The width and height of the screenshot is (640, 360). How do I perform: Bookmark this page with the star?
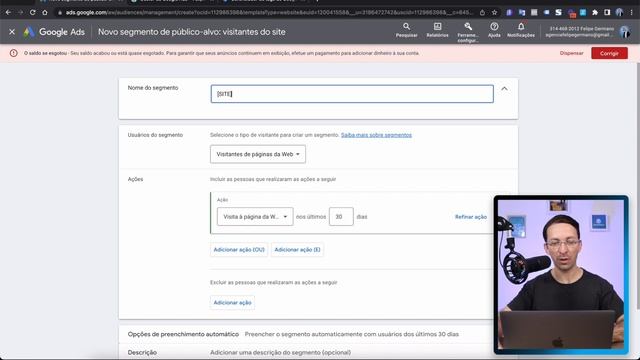(x=494, y=13)
